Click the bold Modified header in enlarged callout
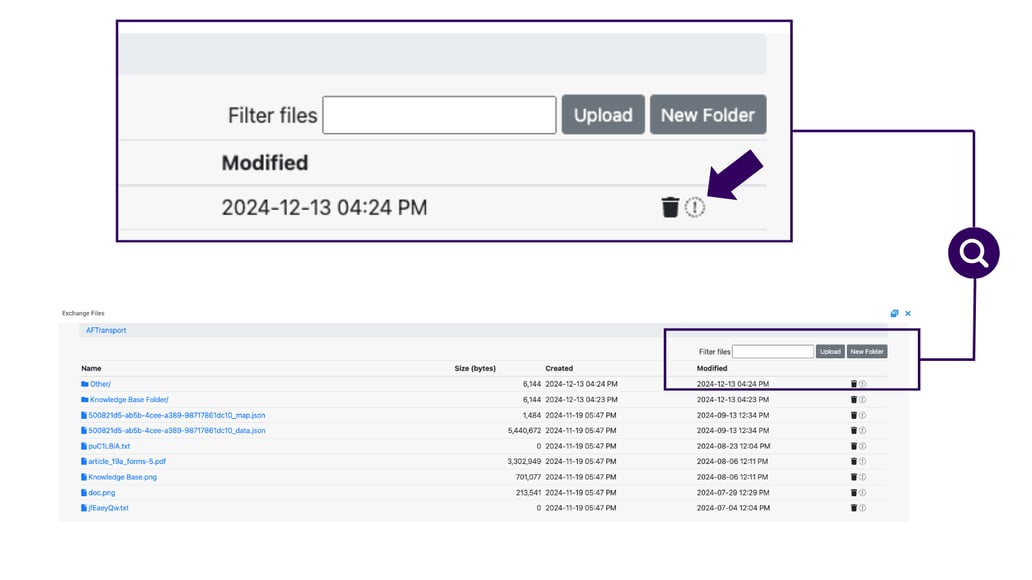Screen dimensions: 1032x580 [265, 163]
